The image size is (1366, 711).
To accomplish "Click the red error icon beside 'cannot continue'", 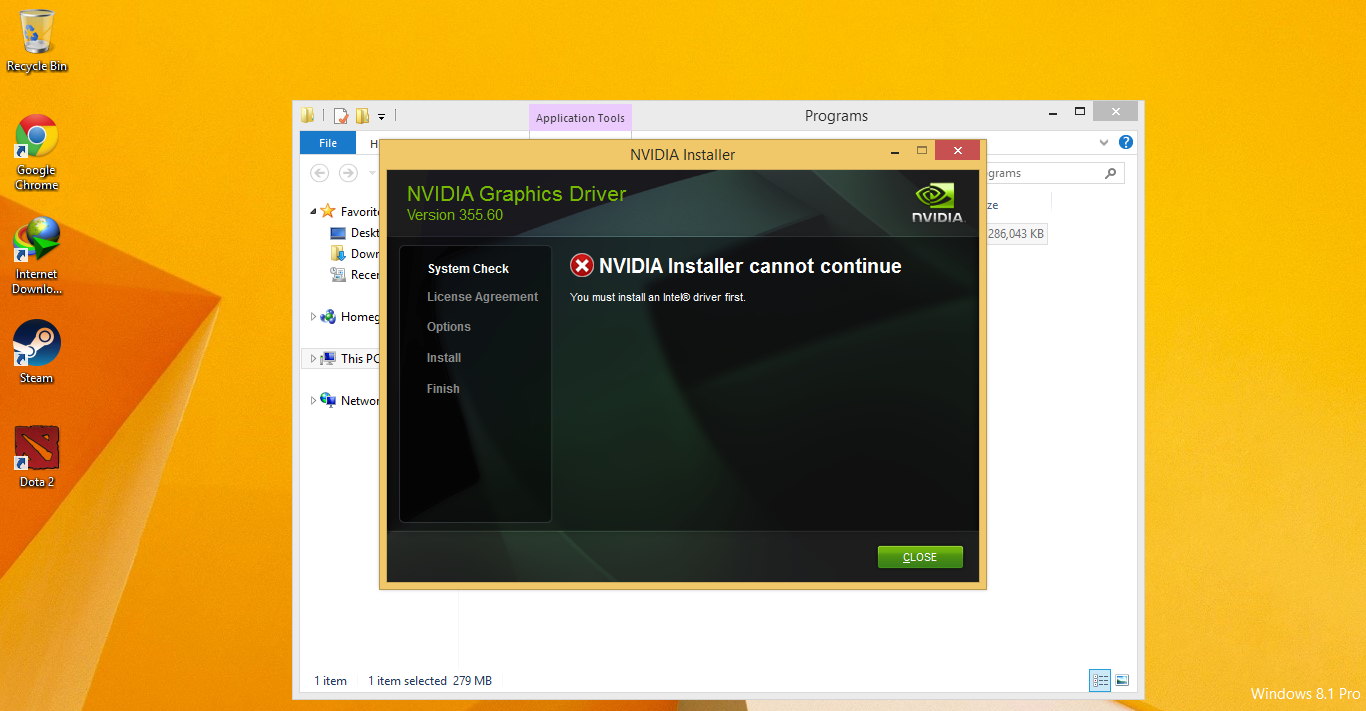I will pyautogui.click(x=581, y=265).
